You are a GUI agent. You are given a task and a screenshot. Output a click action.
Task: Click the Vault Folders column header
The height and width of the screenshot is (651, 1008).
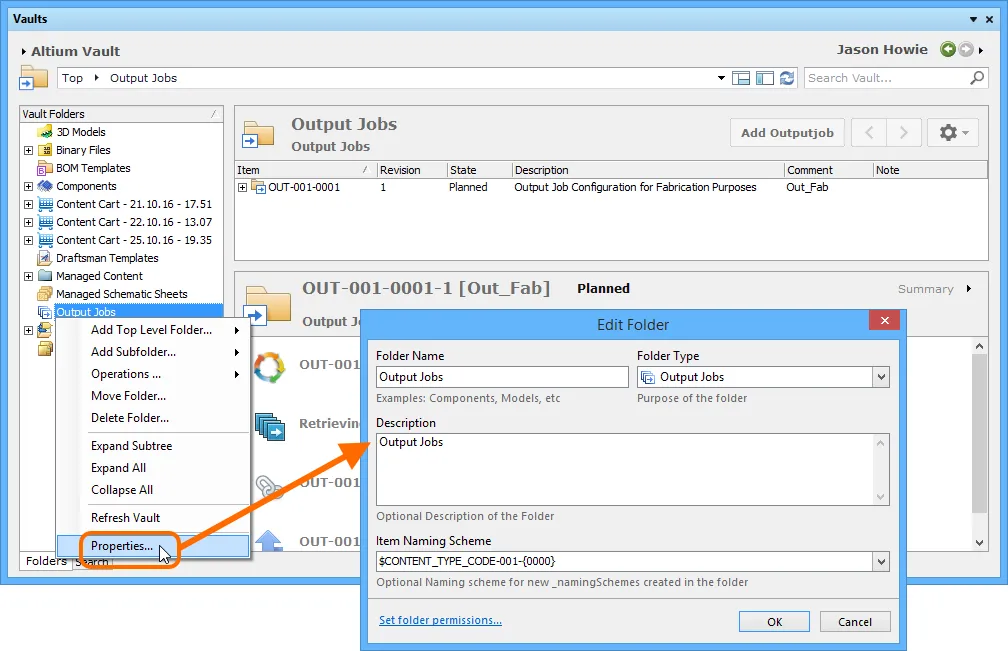click(x=121, y=114)
